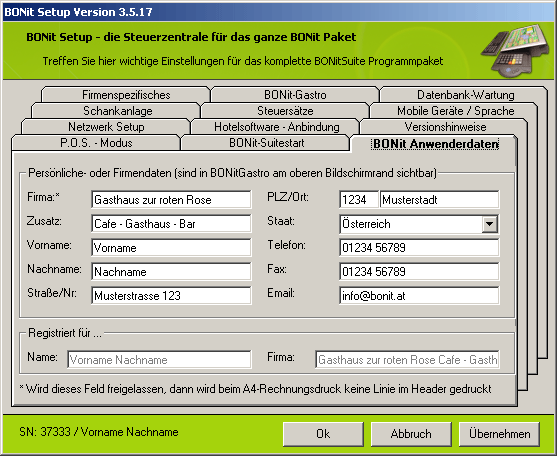Viewport: 557px width, 456px height.
Task: Click the Zusatz input field
Action: coord(171,223)
